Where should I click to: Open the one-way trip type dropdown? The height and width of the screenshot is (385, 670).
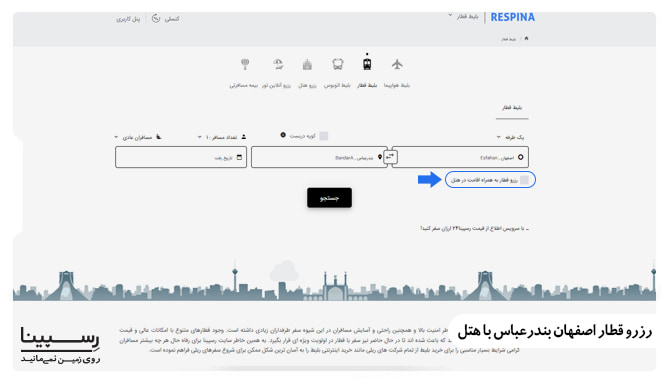(x=511, y=137)
